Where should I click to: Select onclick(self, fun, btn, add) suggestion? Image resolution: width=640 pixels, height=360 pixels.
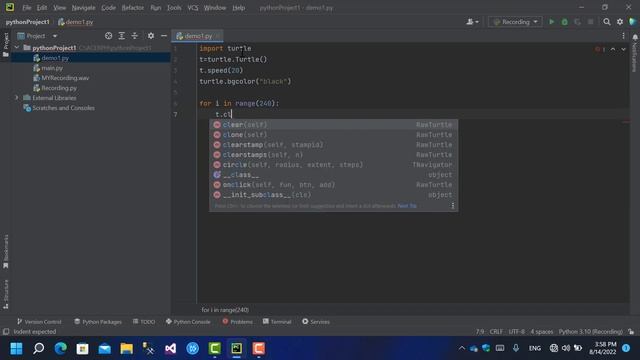click(333, 185)
